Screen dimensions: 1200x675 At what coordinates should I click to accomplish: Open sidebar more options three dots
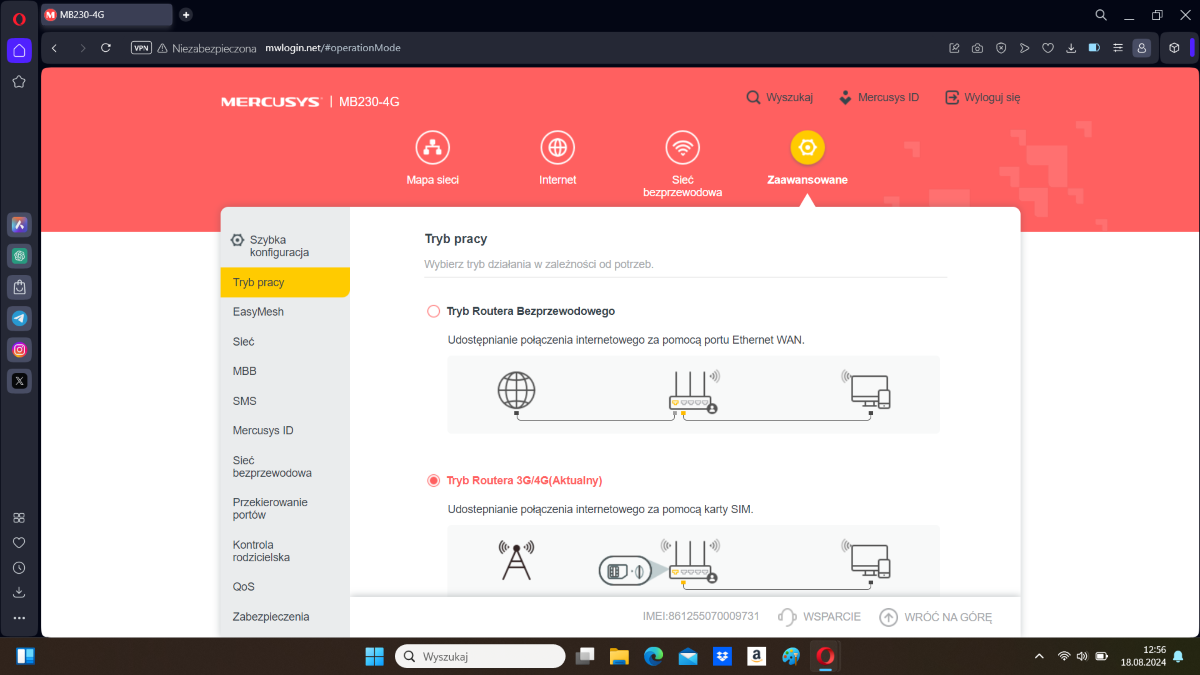pos(19,618)
